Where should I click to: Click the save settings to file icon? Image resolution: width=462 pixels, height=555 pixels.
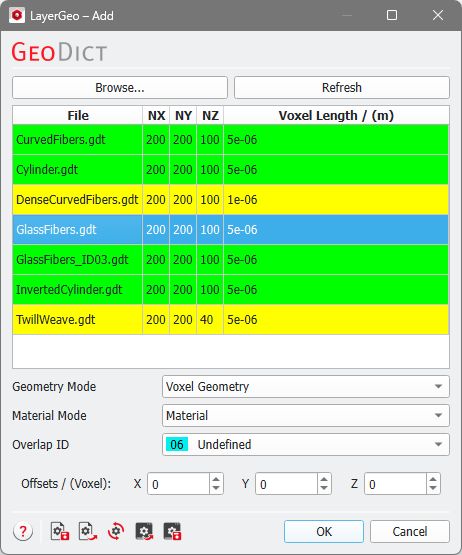click(x=60, y=531)
